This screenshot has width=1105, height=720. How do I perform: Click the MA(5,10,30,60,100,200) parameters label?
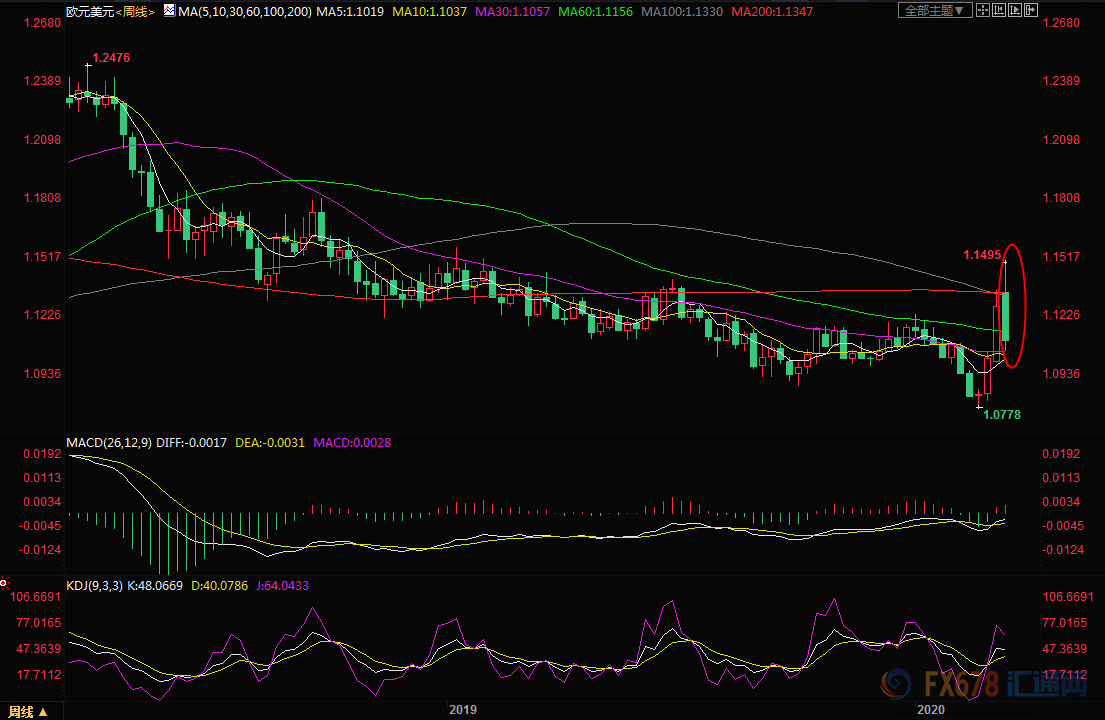coord(245,12)
